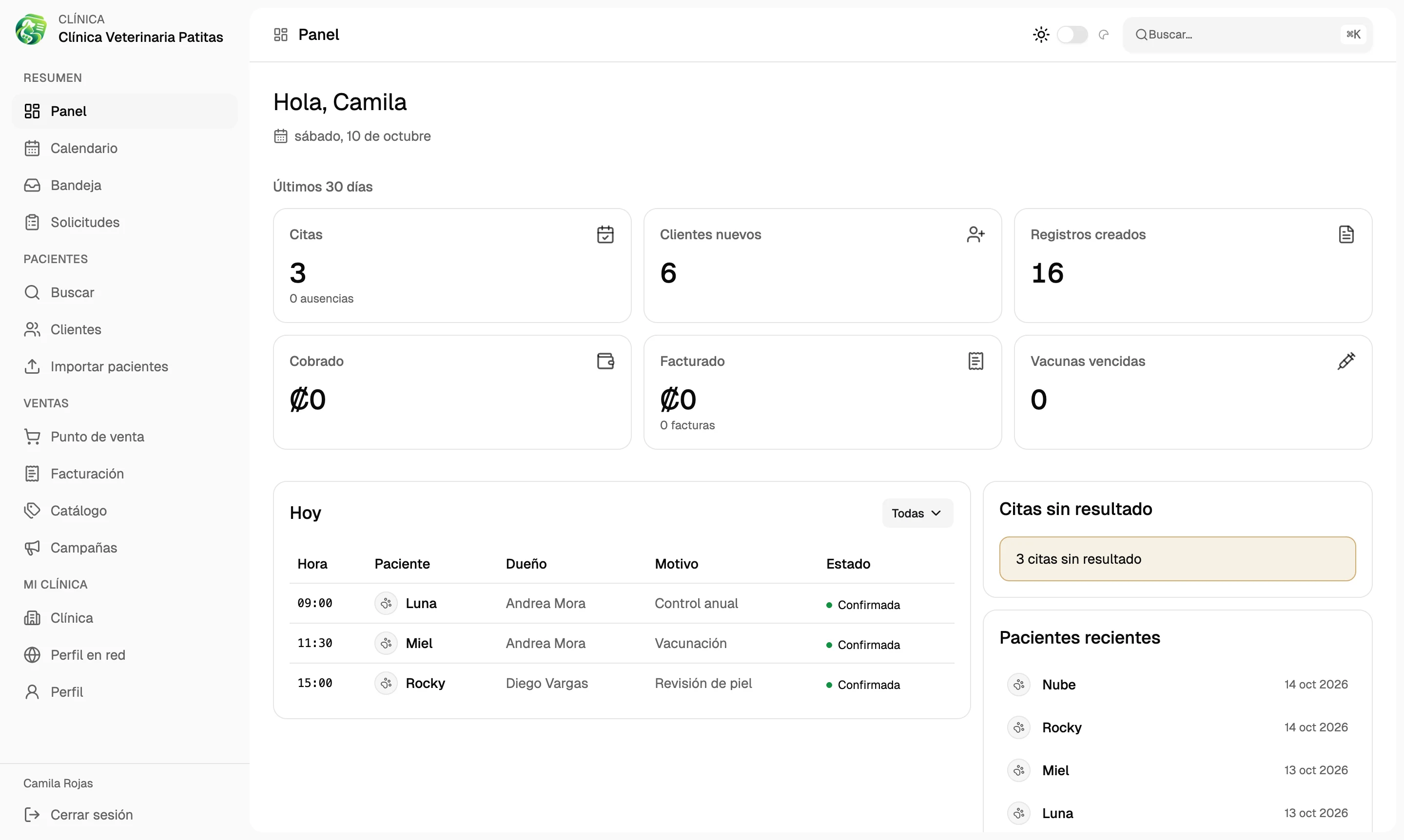Image resolution: width=1404 pixels, height=840 pixels.
Task: Select Rocky in Pacientes recientes list
Action: point(1177,727)
